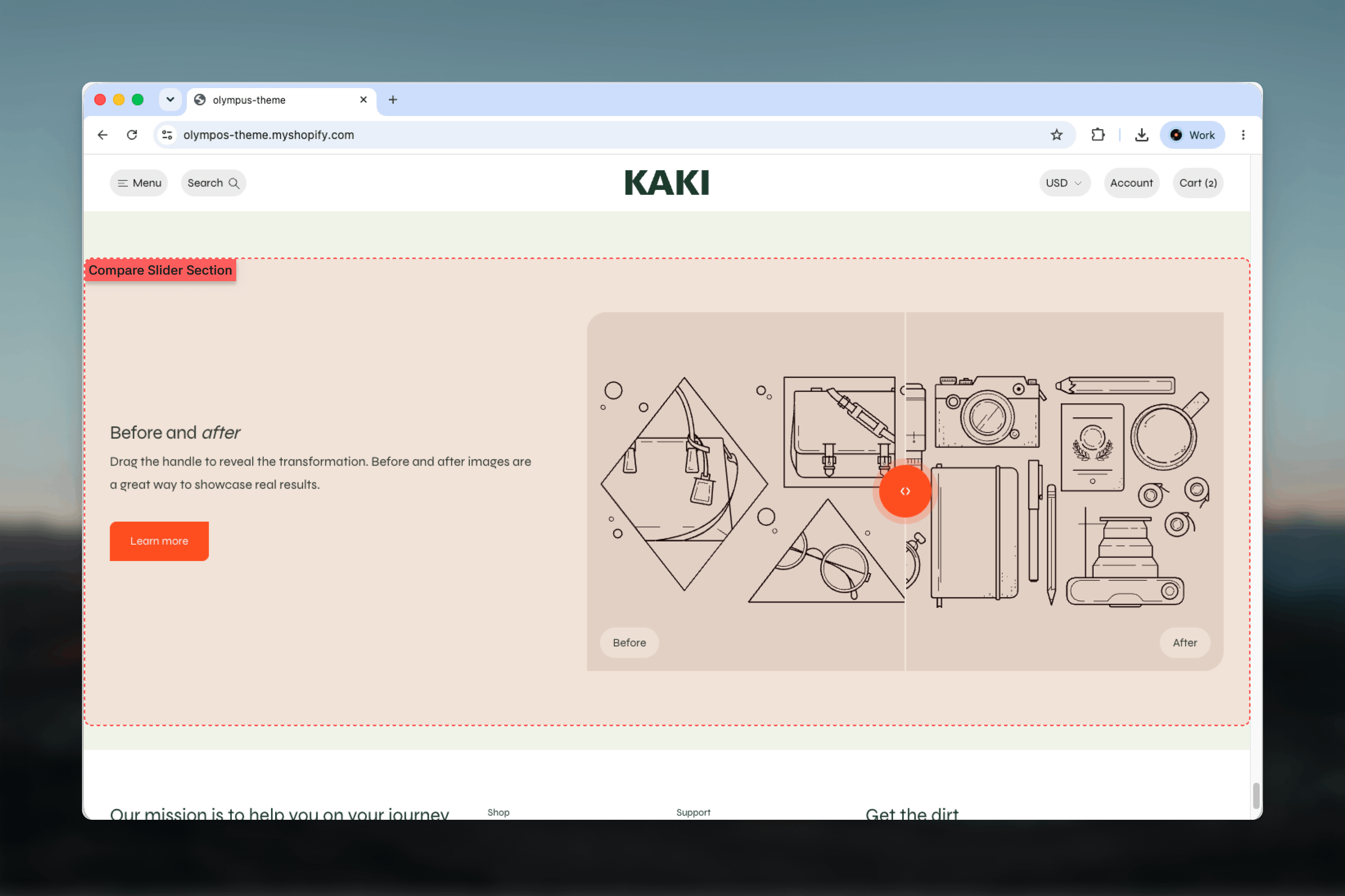Open the Search button in header
The height and width of the screenshot is (896, 1345).
click(213, 183)
